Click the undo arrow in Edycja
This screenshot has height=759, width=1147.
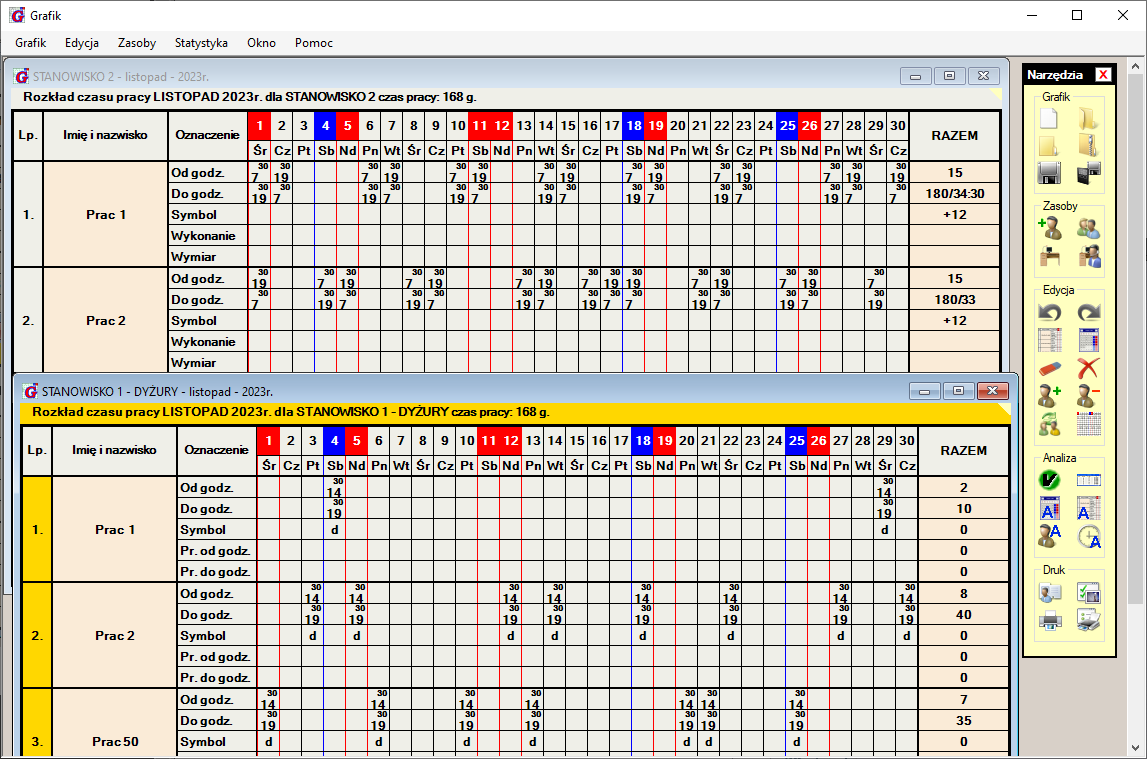click(x=1049, y=312)
